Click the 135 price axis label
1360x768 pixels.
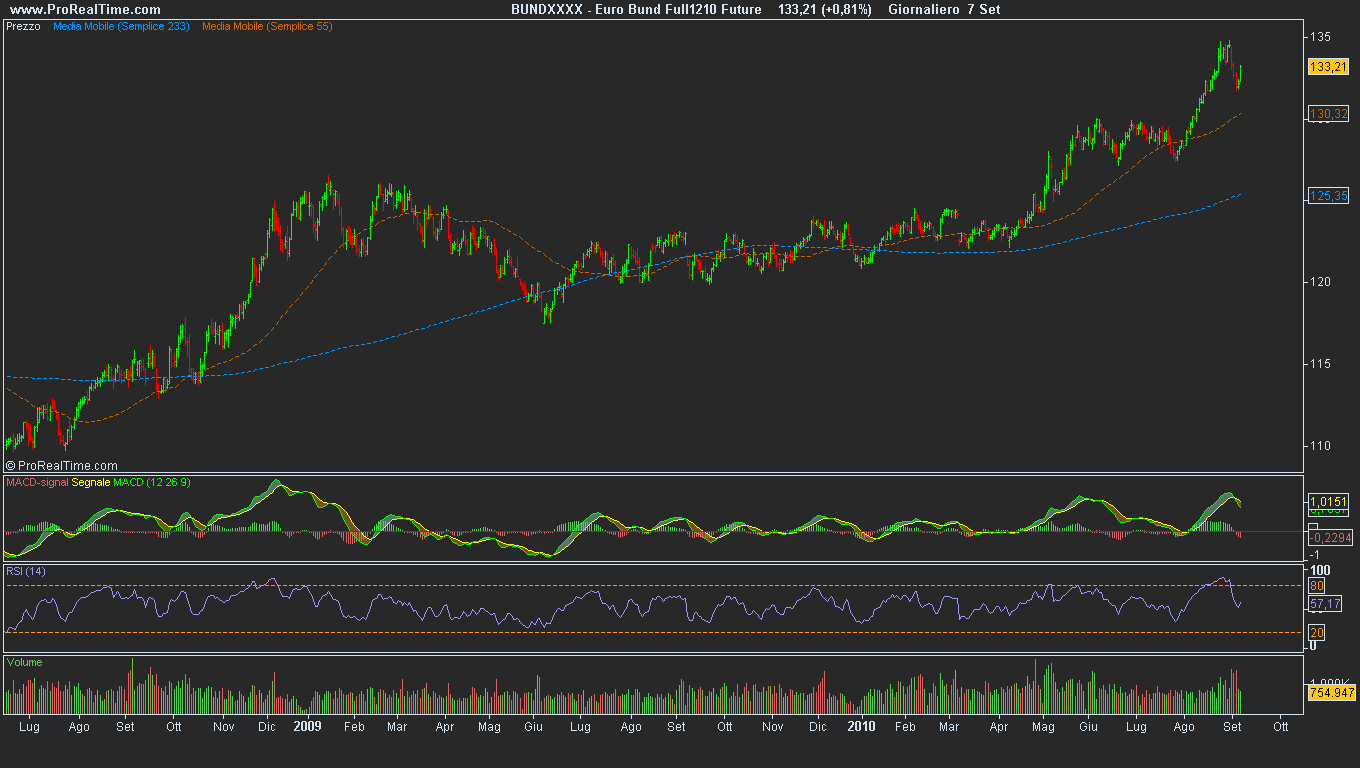(1320, 37)
